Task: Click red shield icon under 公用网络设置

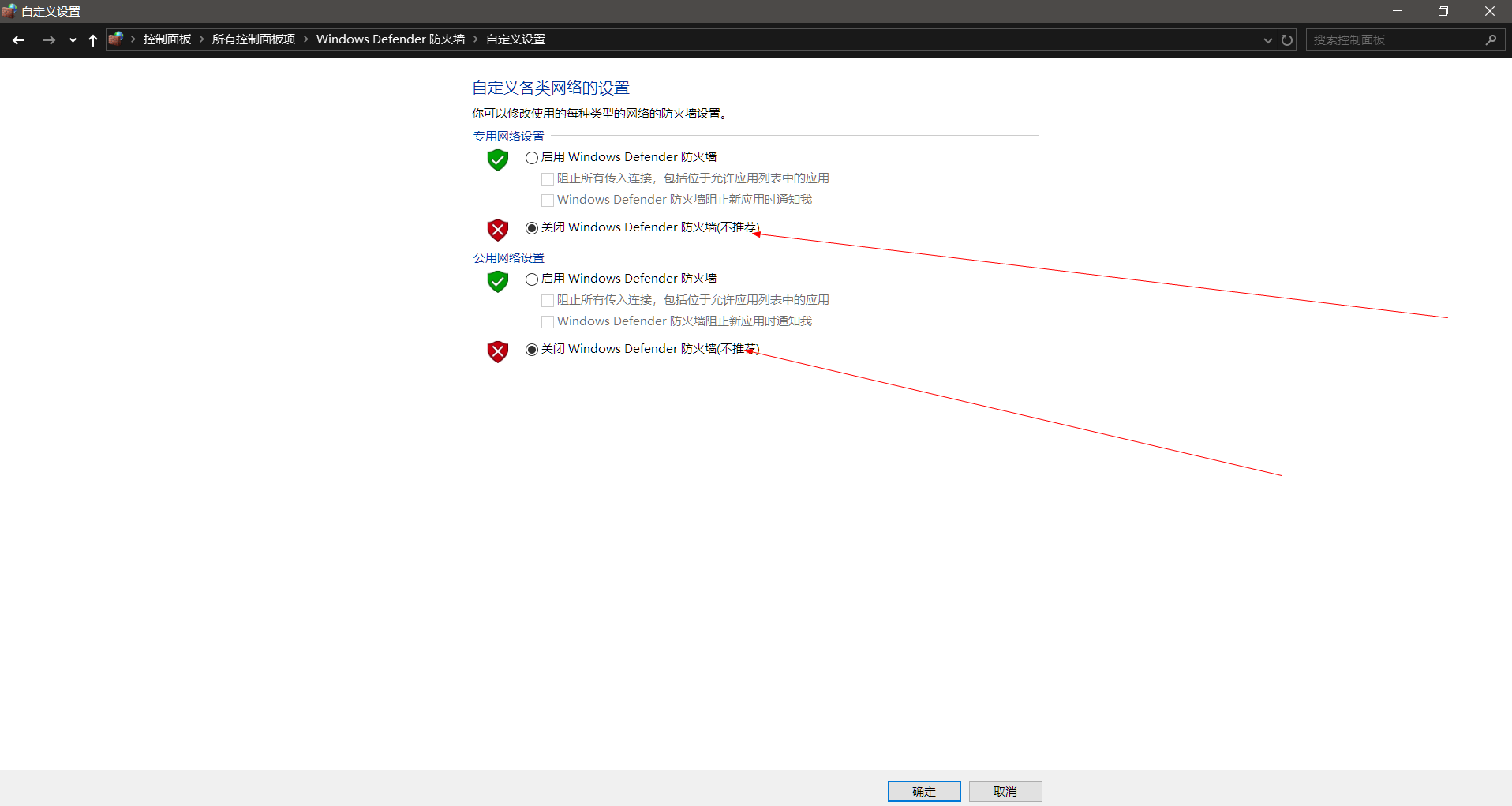Action: pos(498,351)
